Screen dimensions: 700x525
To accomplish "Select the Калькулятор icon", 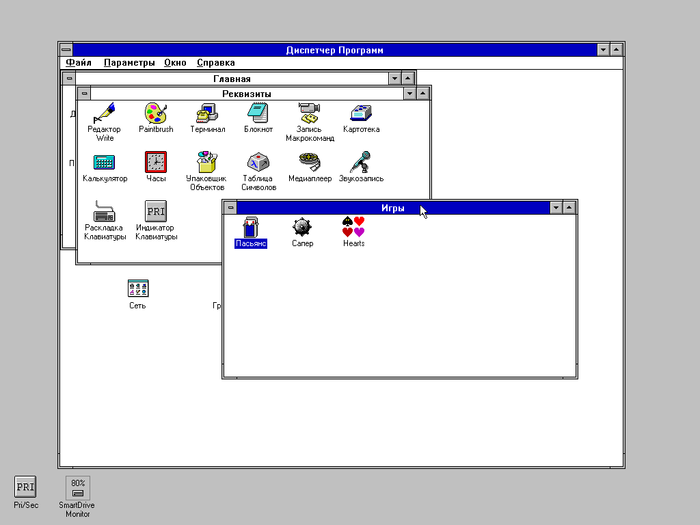I will [x=104, y=162].
